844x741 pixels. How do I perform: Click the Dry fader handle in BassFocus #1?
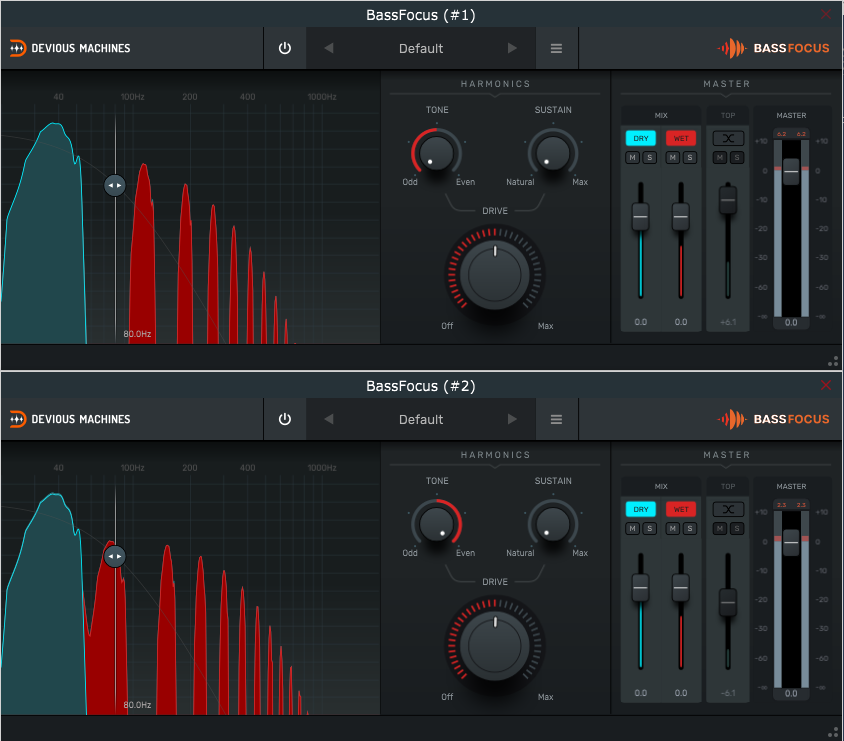pyautogui.click(x=641, y=217)
